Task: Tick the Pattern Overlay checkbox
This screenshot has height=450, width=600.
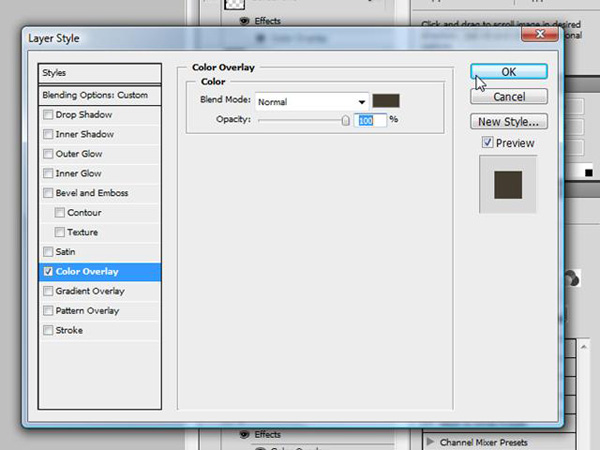Action: 48,311
